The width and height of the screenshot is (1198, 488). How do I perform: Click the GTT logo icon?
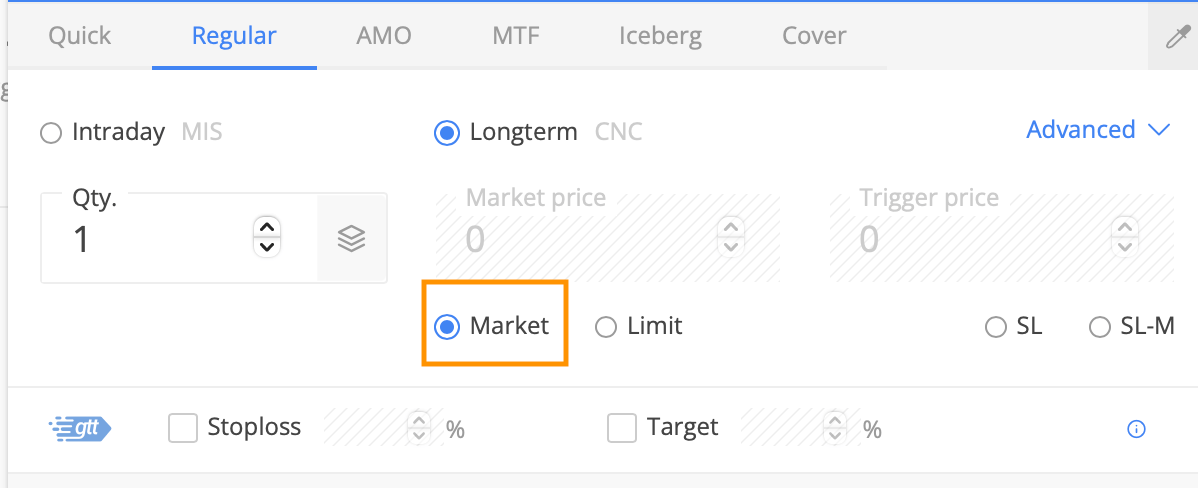[79, 428]
